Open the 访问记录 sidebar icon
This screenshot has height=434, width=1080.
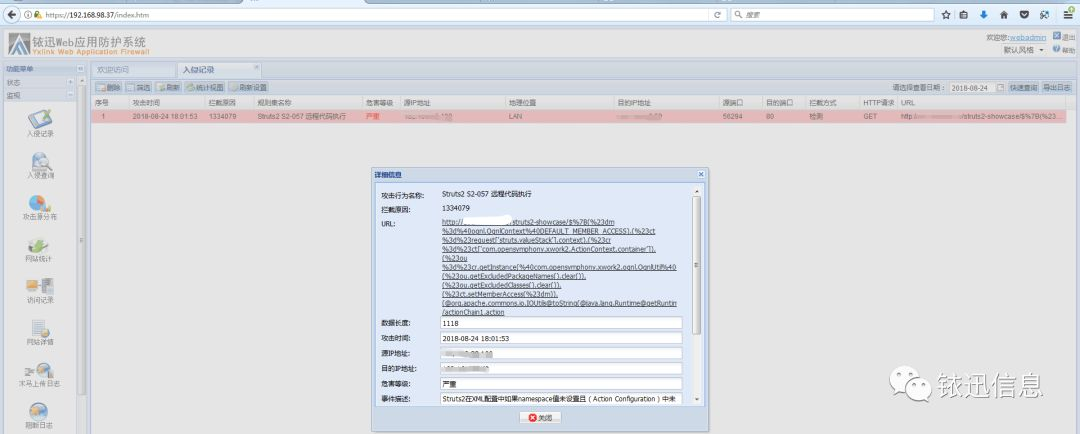coord(39,285)
